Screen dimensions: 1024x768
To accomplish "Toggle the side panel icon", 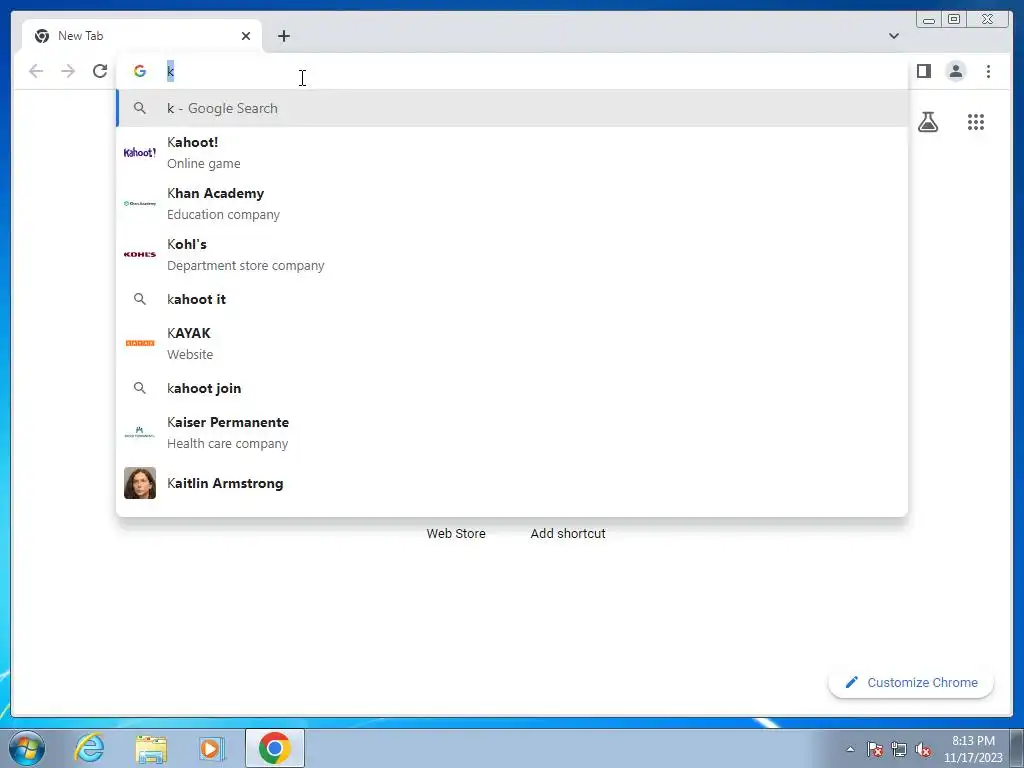I will point(923,71).
